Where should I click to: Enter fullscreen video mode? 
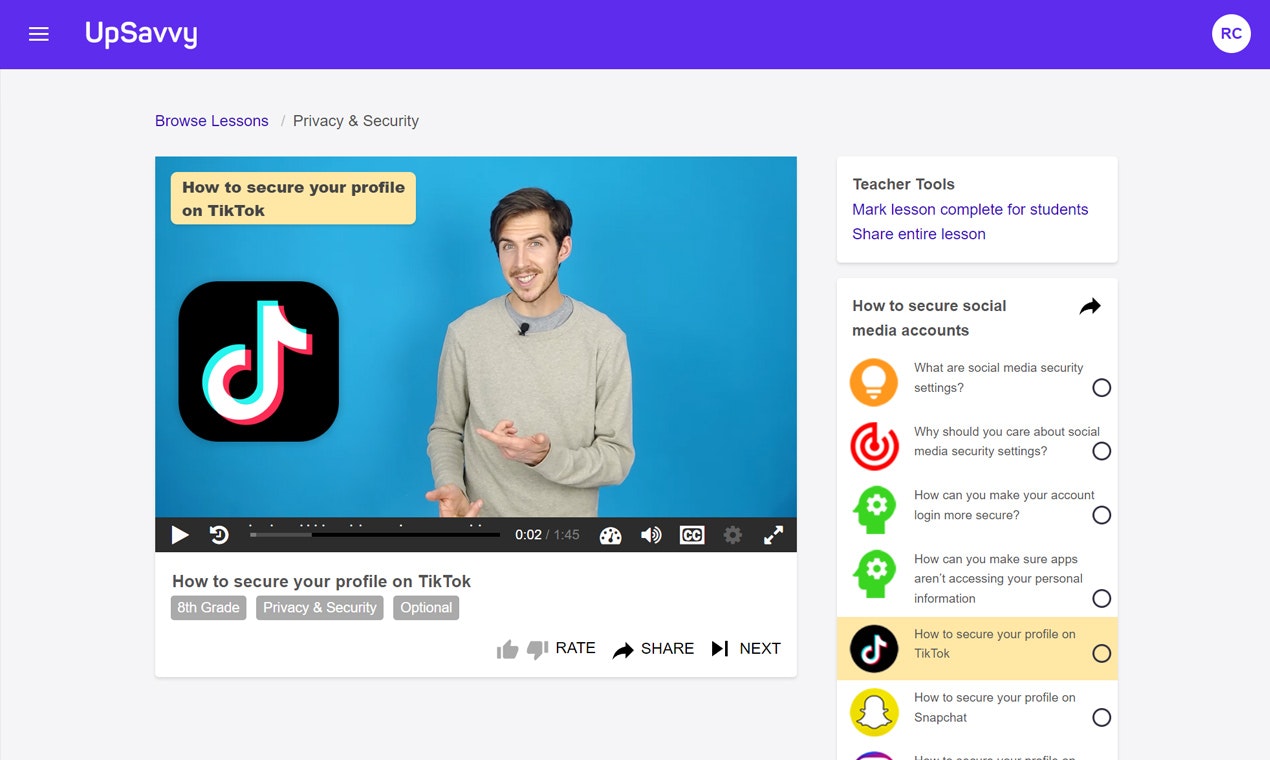click(x=773, y=535)
